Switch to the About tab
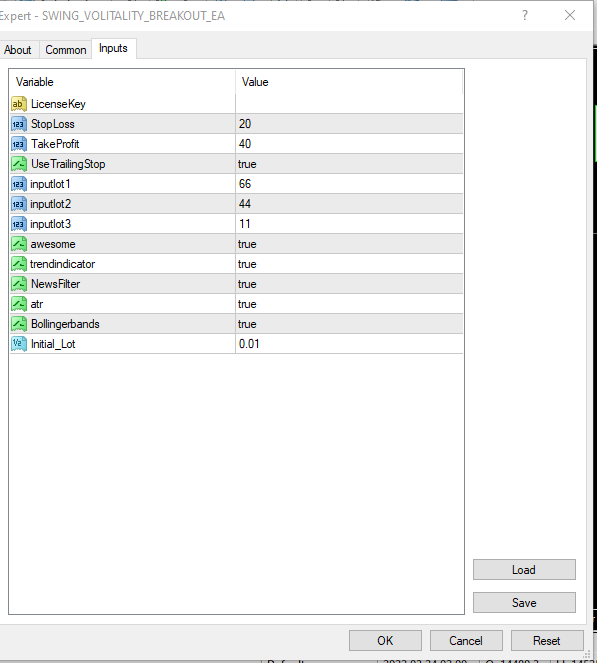This screenshot has height=663, width=597. pyautogui.click(x=18, y=50)
